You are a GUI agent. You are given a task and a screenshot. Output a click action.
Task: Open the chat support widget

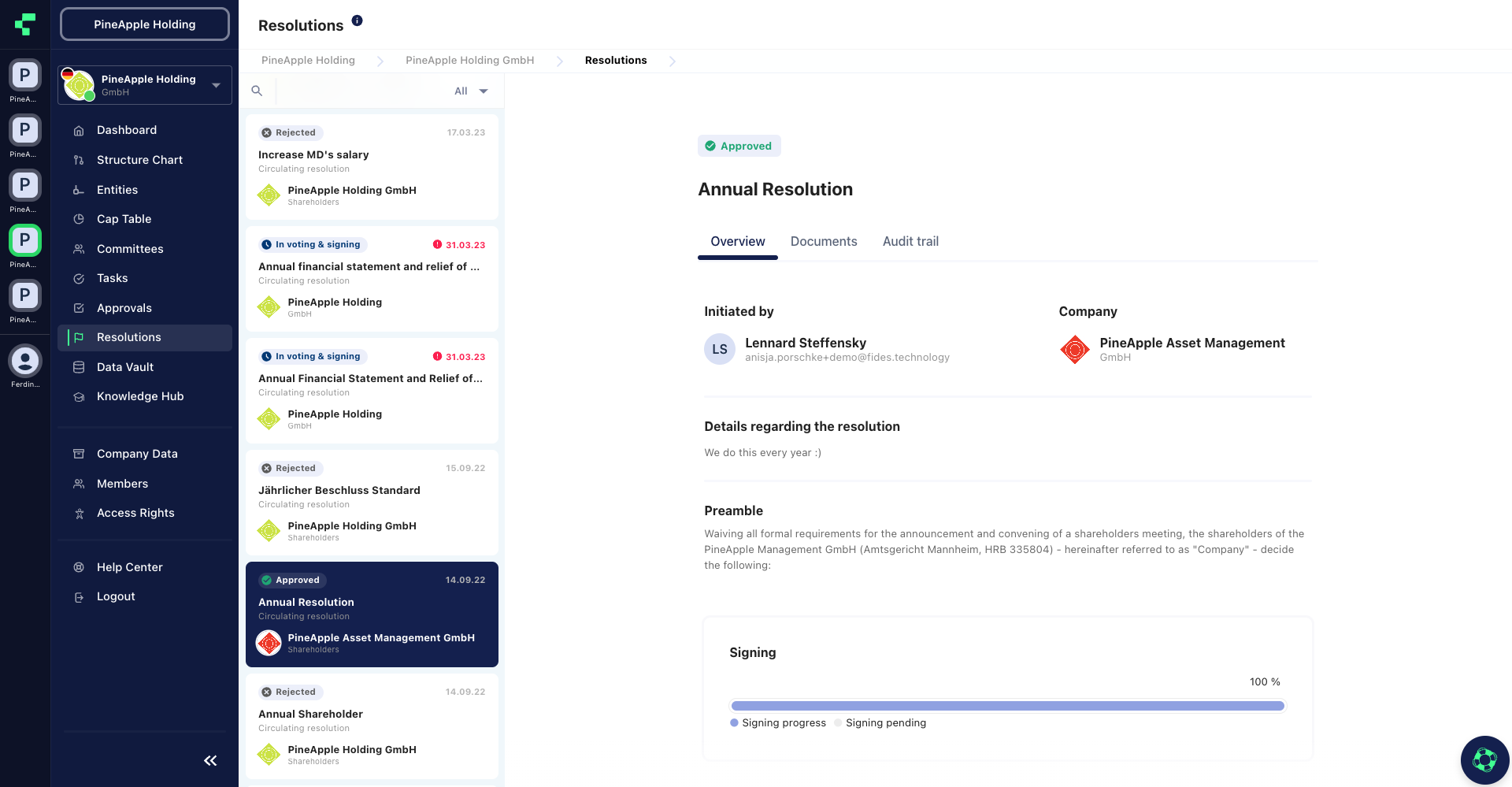1484,759
